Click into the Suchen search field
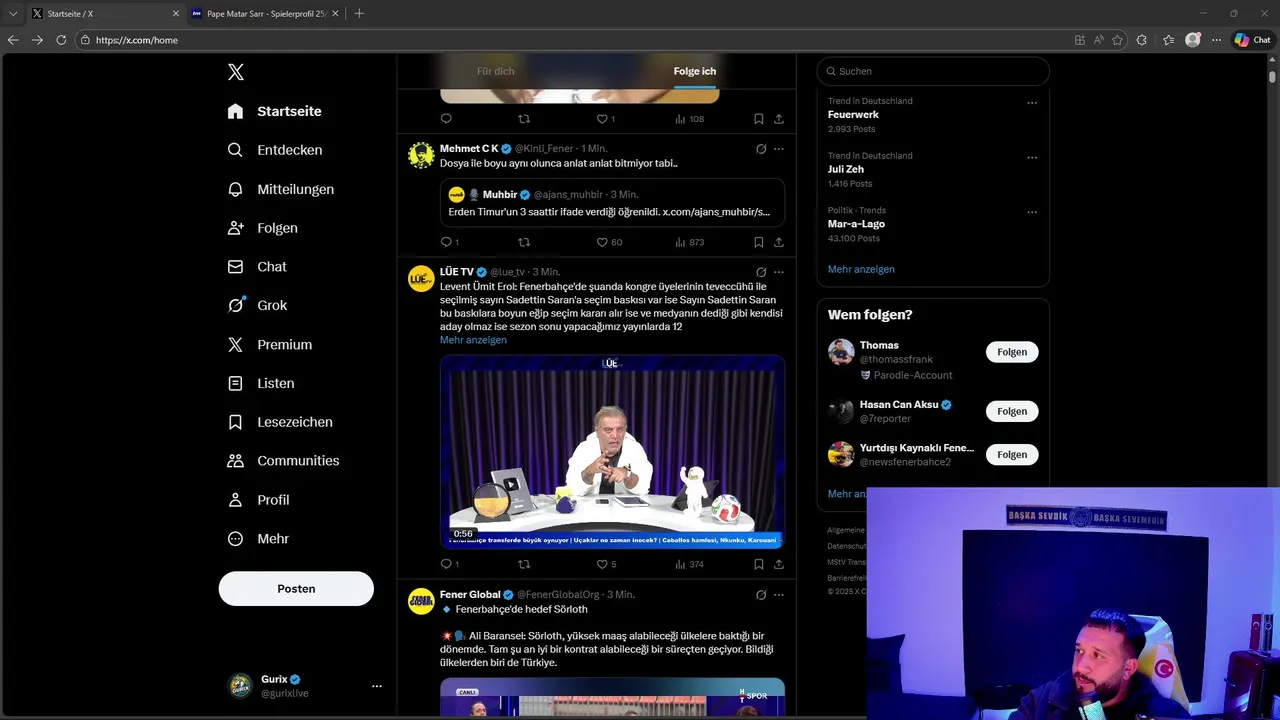This screenshot has height=720, width=1280. [933, 71]
